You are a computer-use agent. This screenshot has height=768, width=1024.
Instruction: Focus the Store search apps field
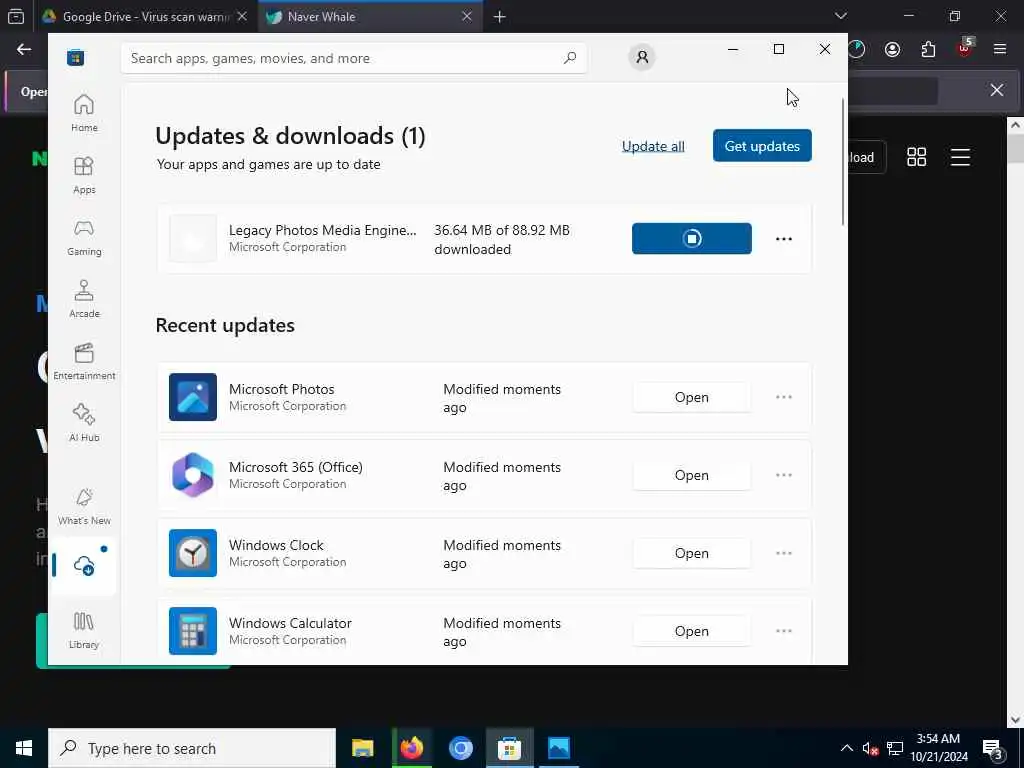pos(354,58)
